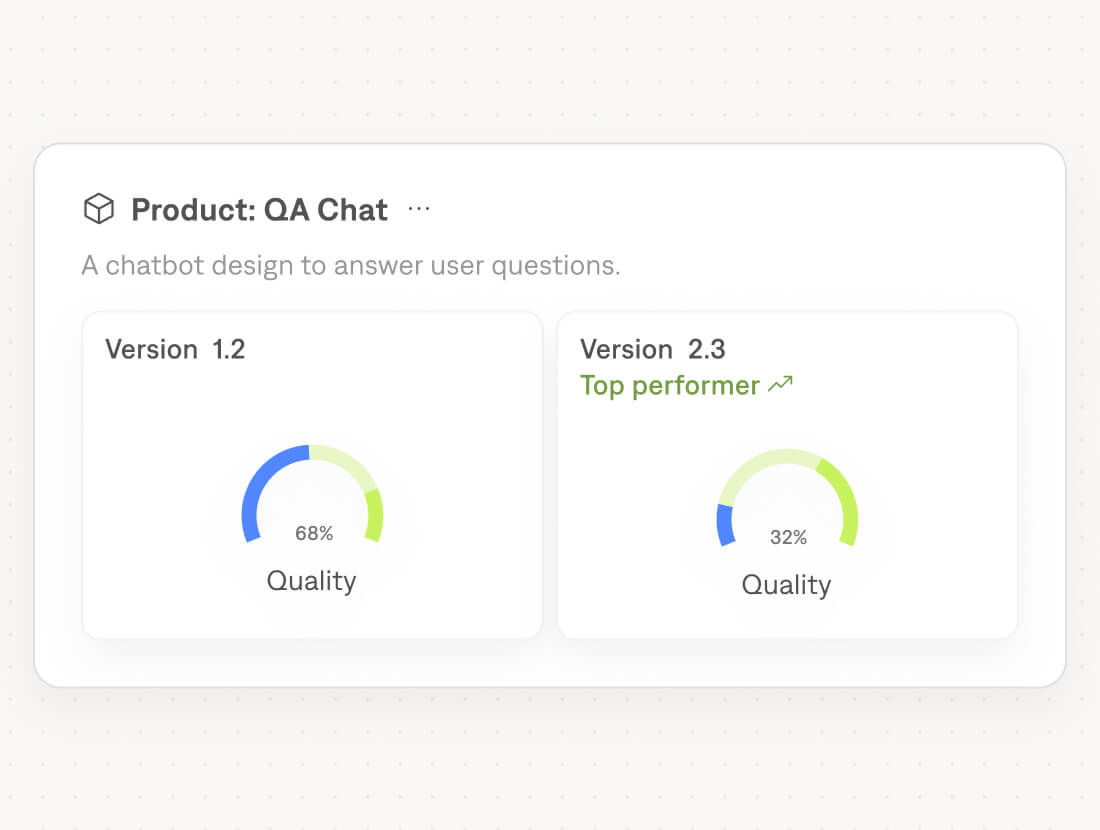Click the 32% value in the gauge
The width and height of the screenshot is (1100, 830).
pos(788,538)
